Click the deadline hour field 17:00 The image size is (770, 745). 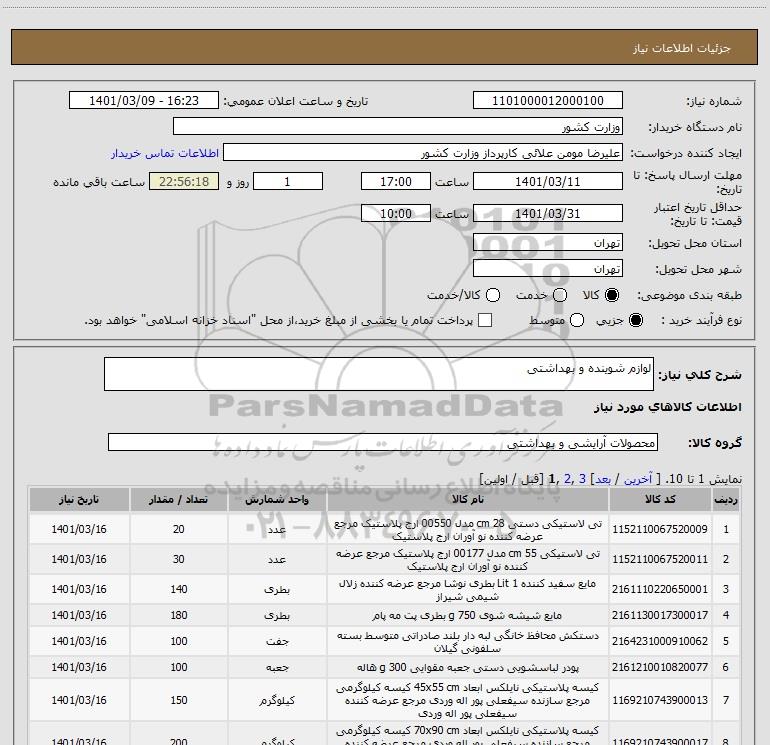(396, 181)
